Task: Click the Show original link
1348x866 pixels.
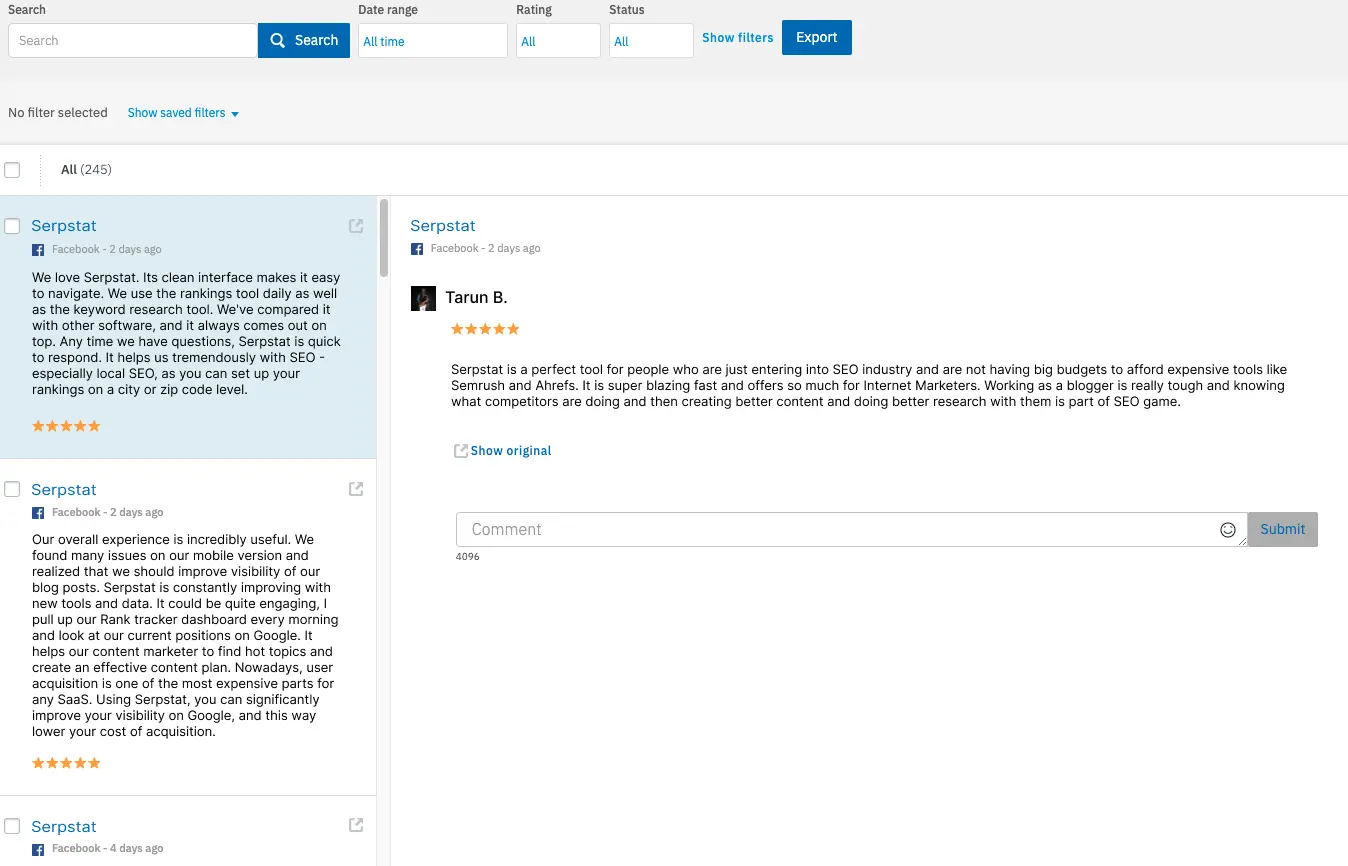Action: pos(511,451)
